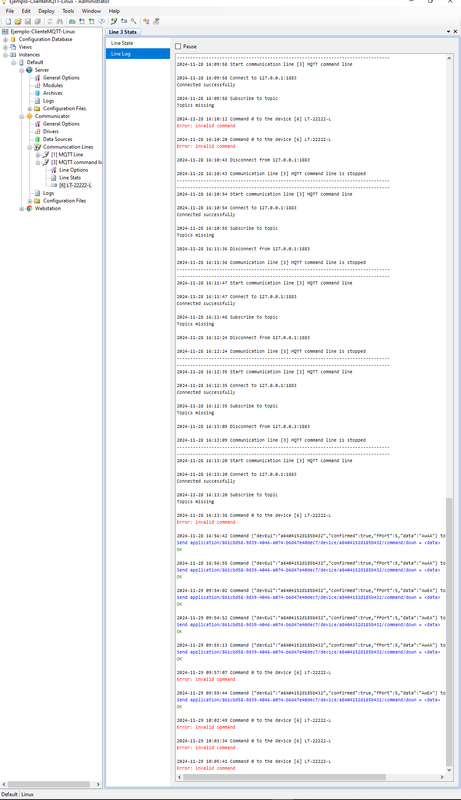Click the Default instance icon
Image resolution: width=461 pixels, height=800 pixels.
(21, 62)
